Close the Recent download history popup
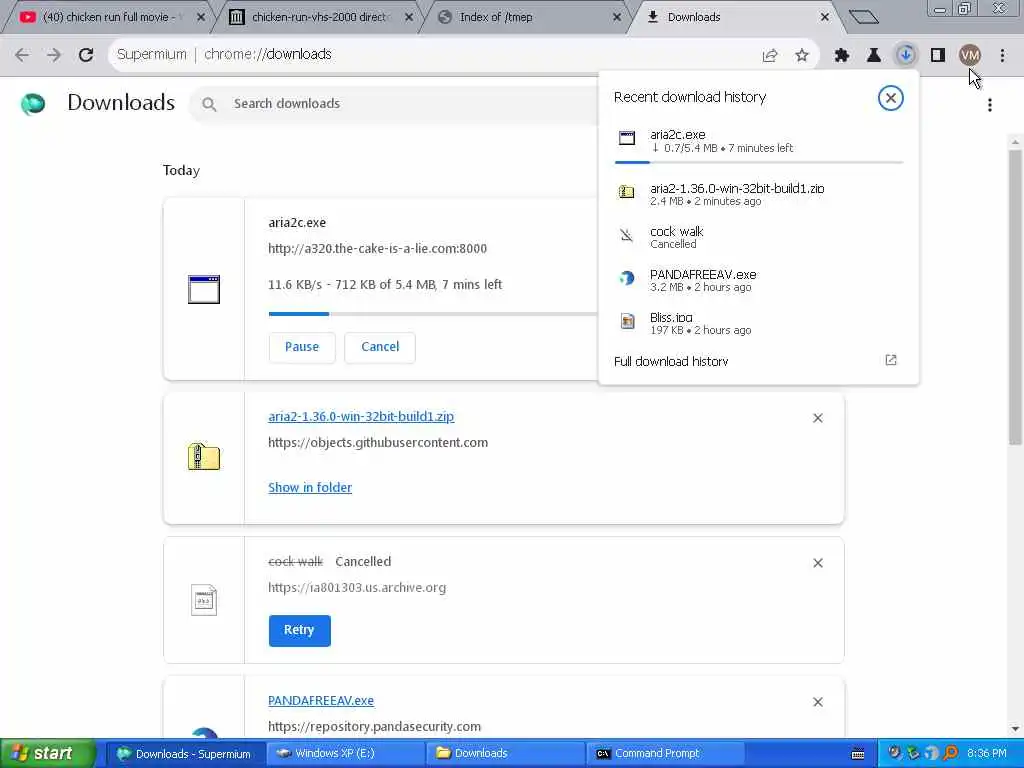Image resolution: width=1024 pixels, height=768 pixels. 890,98
